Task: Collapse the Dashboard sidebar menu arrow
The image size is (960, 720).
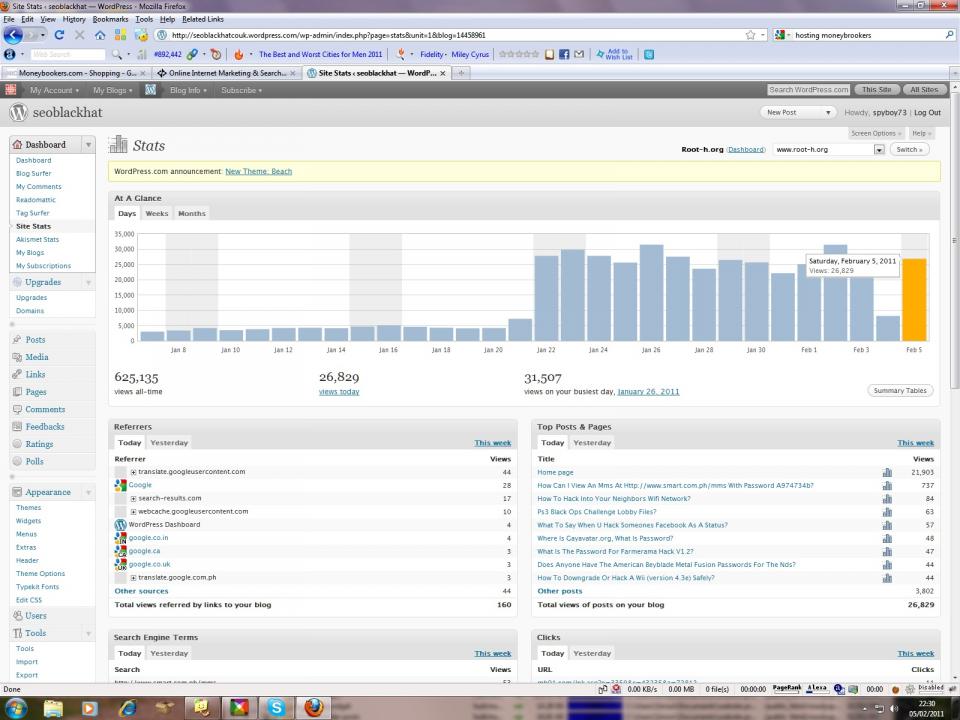Action: tap(87, 145)
